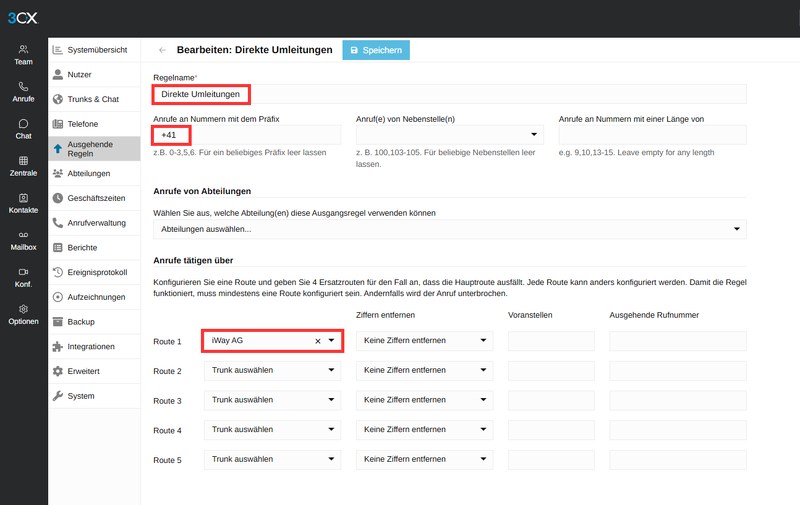Open the Konf. camera icon

pos(23,272)
